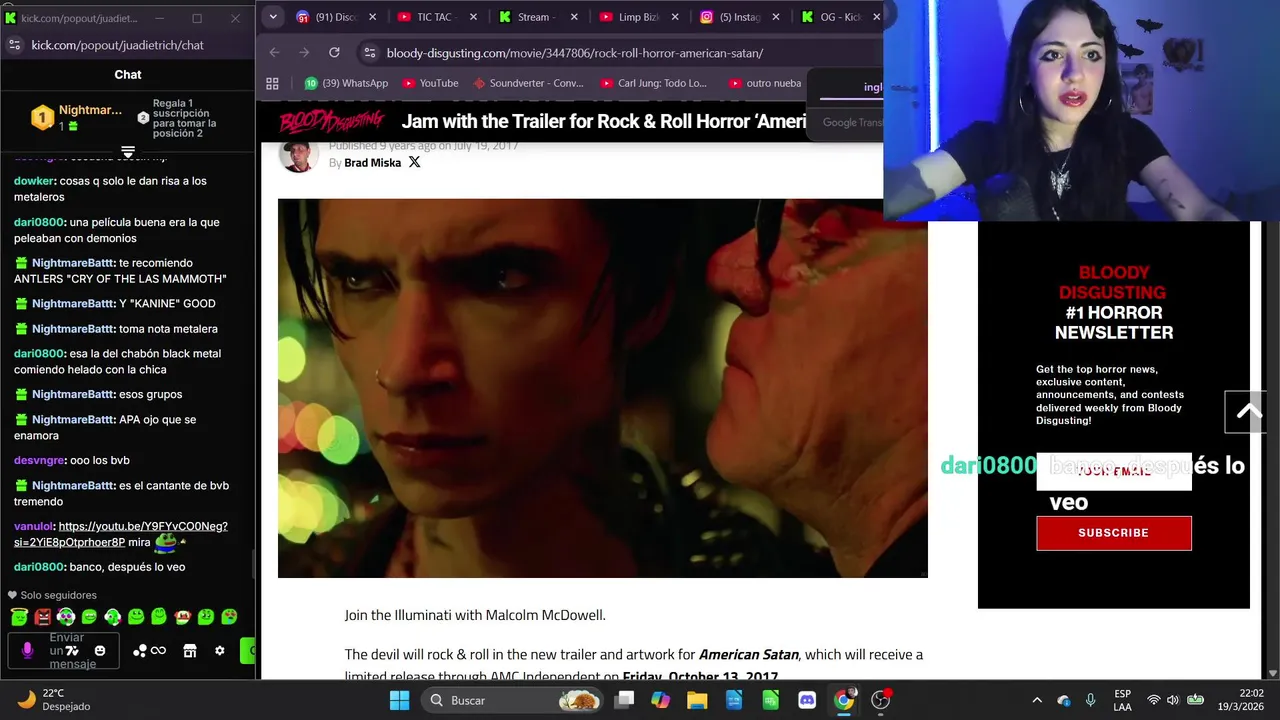
Task: Open the volume icon in system tray
Action: (x=1172, y=700)
